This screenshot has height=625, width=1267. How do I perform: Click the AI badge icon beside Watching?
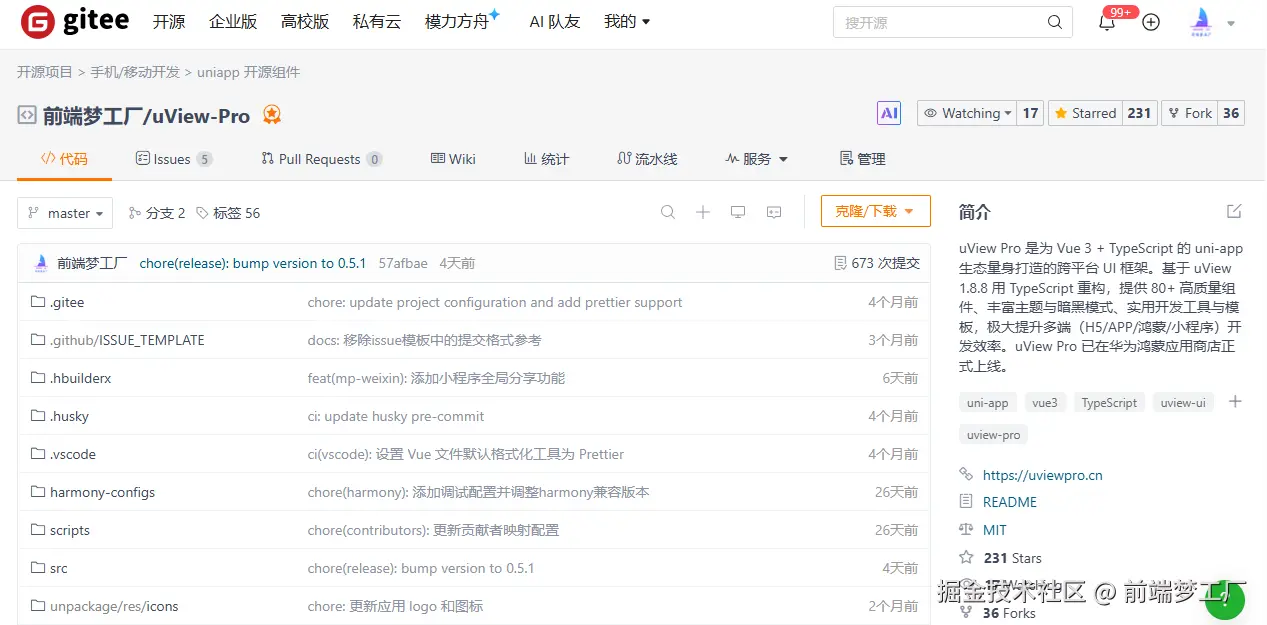click(x=889, y=113)
